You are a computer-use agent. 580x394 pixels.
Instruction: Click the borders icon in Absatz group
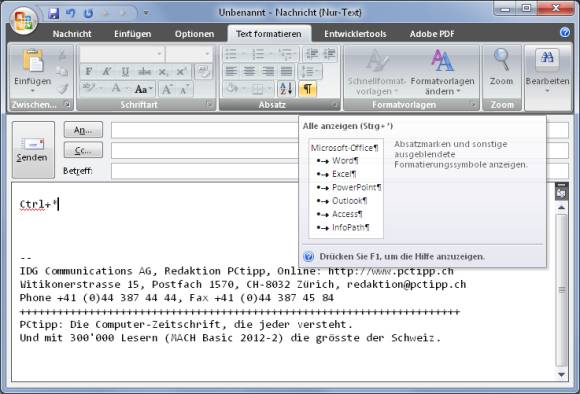pyautogui.click(x=257, y=89)
